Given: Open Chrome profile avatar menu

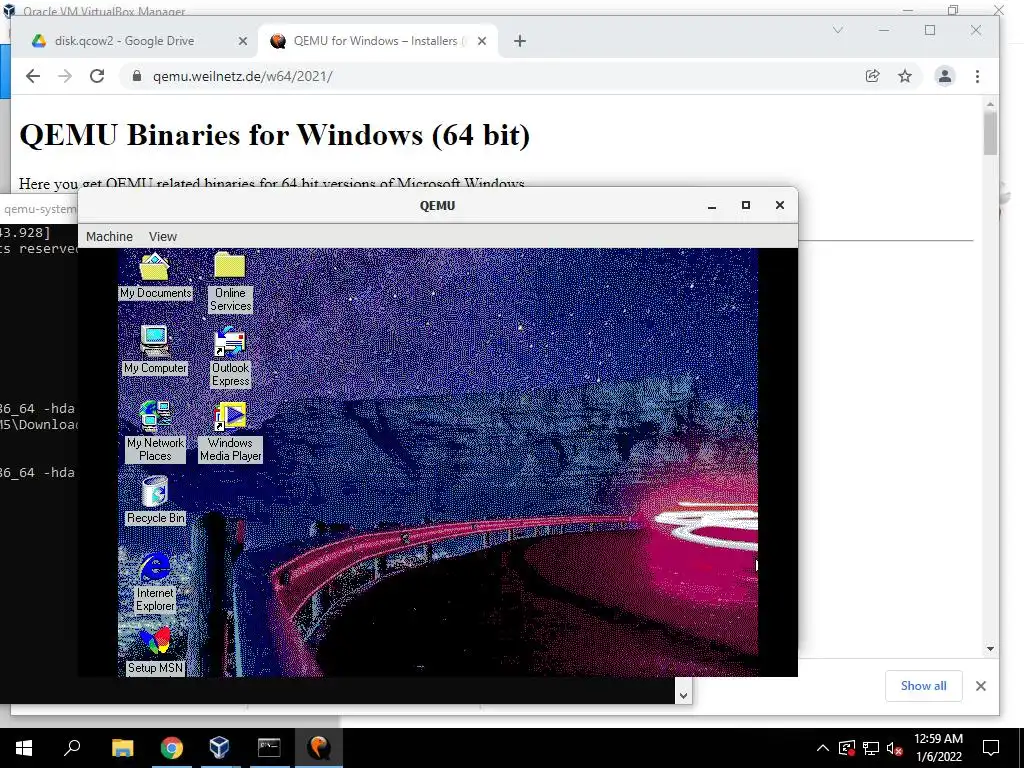Looking at the screenshot, I should (944, 76).
